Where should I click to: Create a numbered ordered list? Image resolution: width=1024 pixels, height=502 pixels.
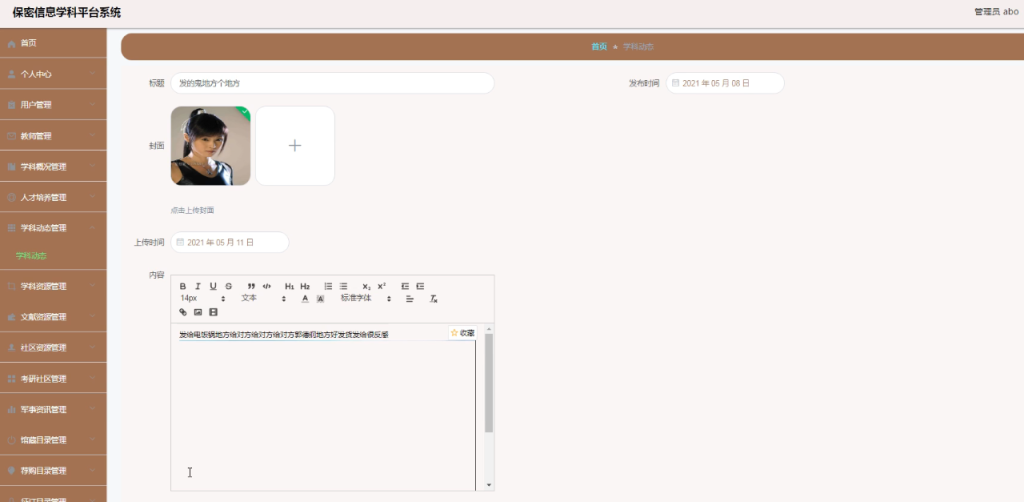pyautogui.click(x=328, y=286)
